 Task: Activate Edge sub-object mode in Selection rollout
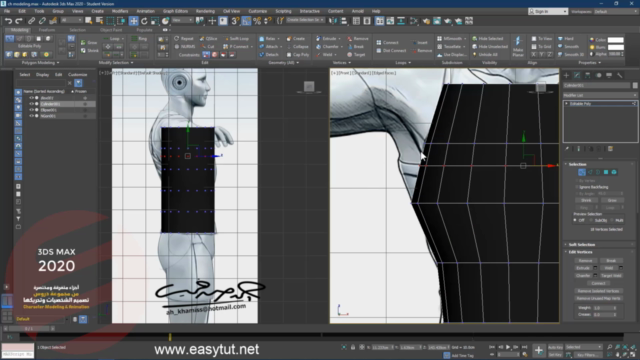click(590, 172)
